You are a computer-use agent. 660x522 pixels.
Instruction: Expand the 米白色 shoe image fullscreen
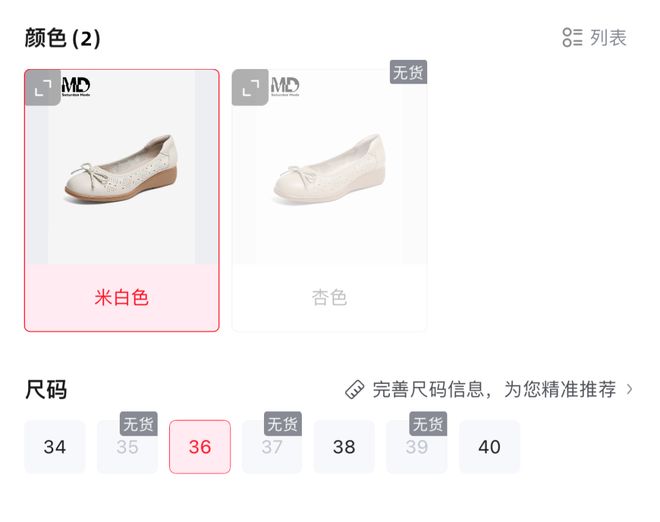pyautogui.click(x=43, y=88)
